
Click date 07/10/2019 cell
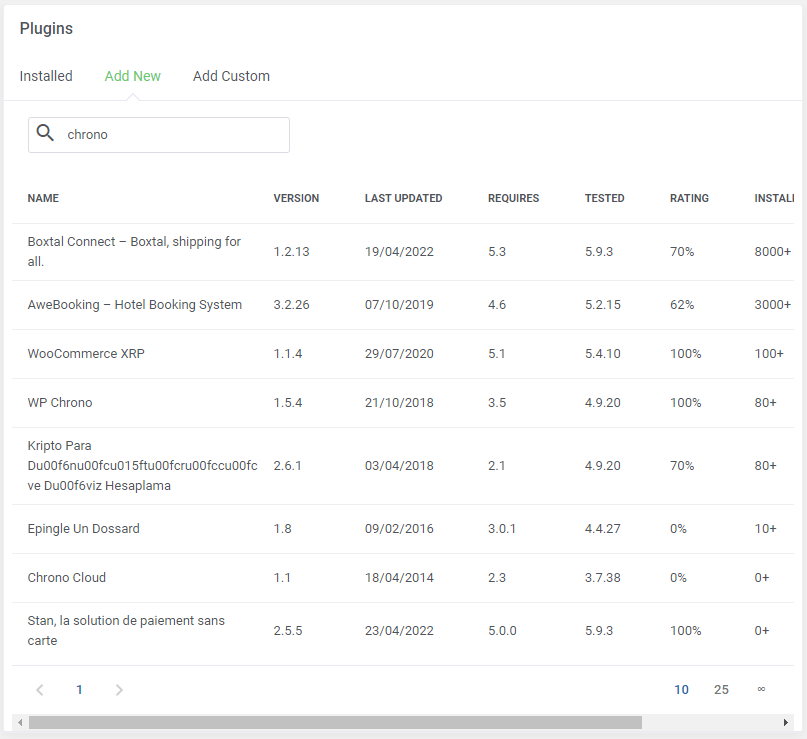(399, 305)
